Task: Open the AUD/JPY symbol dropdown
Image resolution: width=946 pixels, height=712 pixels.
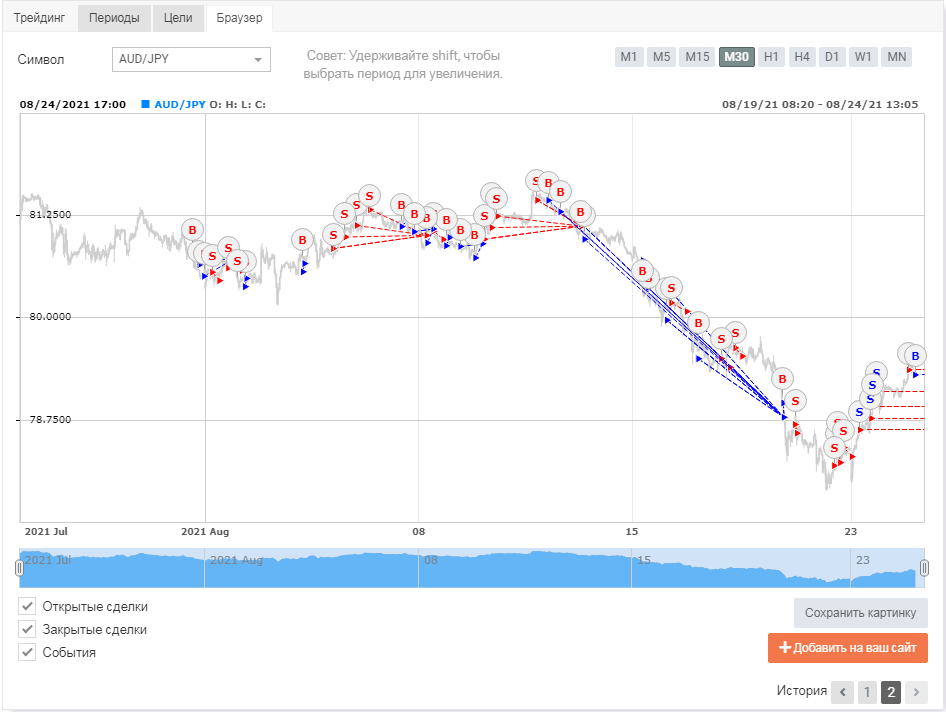Action: coord(191,59)
